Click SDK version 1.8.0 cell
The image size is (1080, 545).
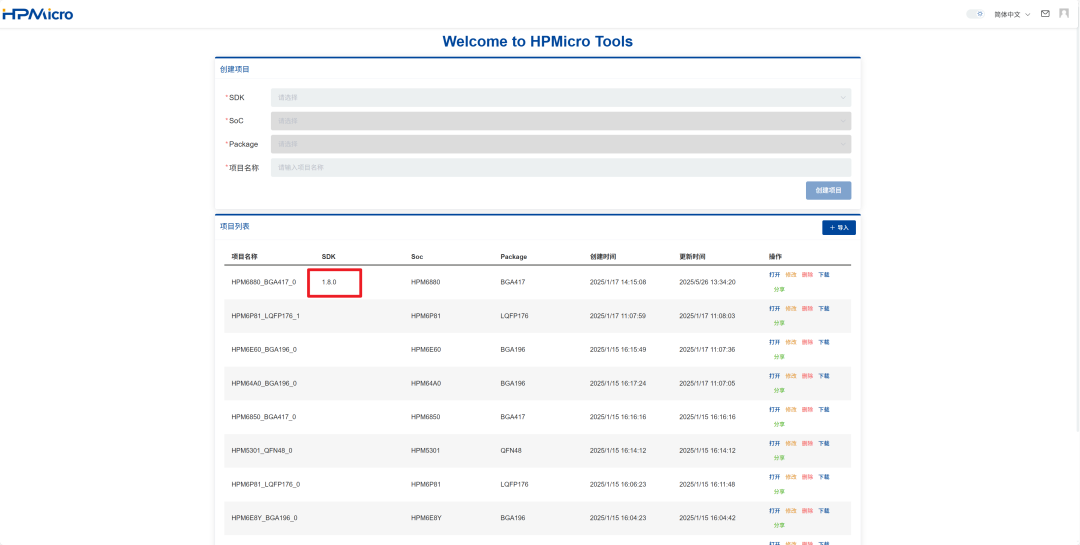point(329,282)
